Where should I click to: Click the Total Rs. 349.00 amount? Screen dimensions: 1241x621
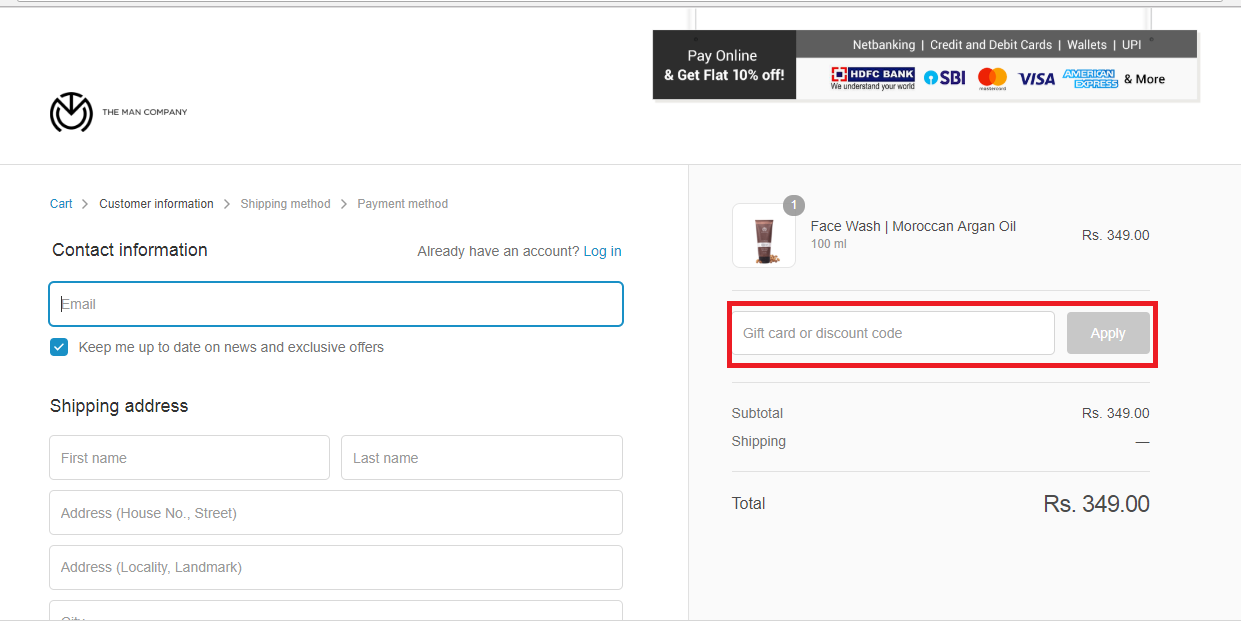coord(1096,504)
